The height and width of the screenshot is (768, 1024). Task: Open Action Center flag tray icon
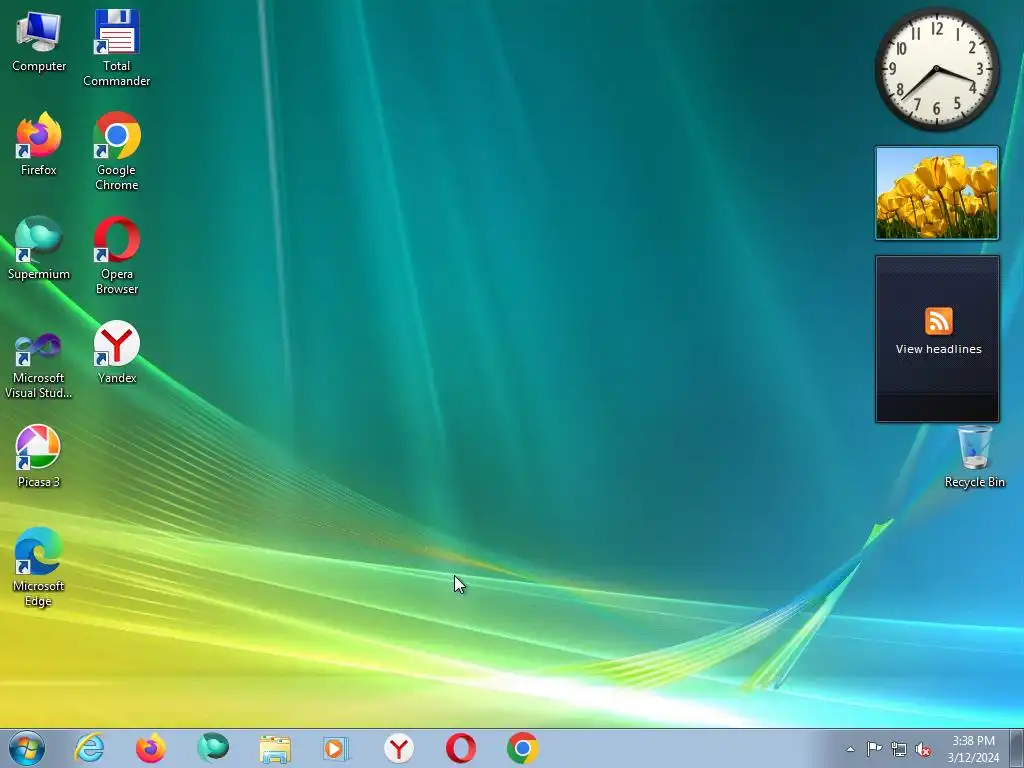[x=874, y=749]
